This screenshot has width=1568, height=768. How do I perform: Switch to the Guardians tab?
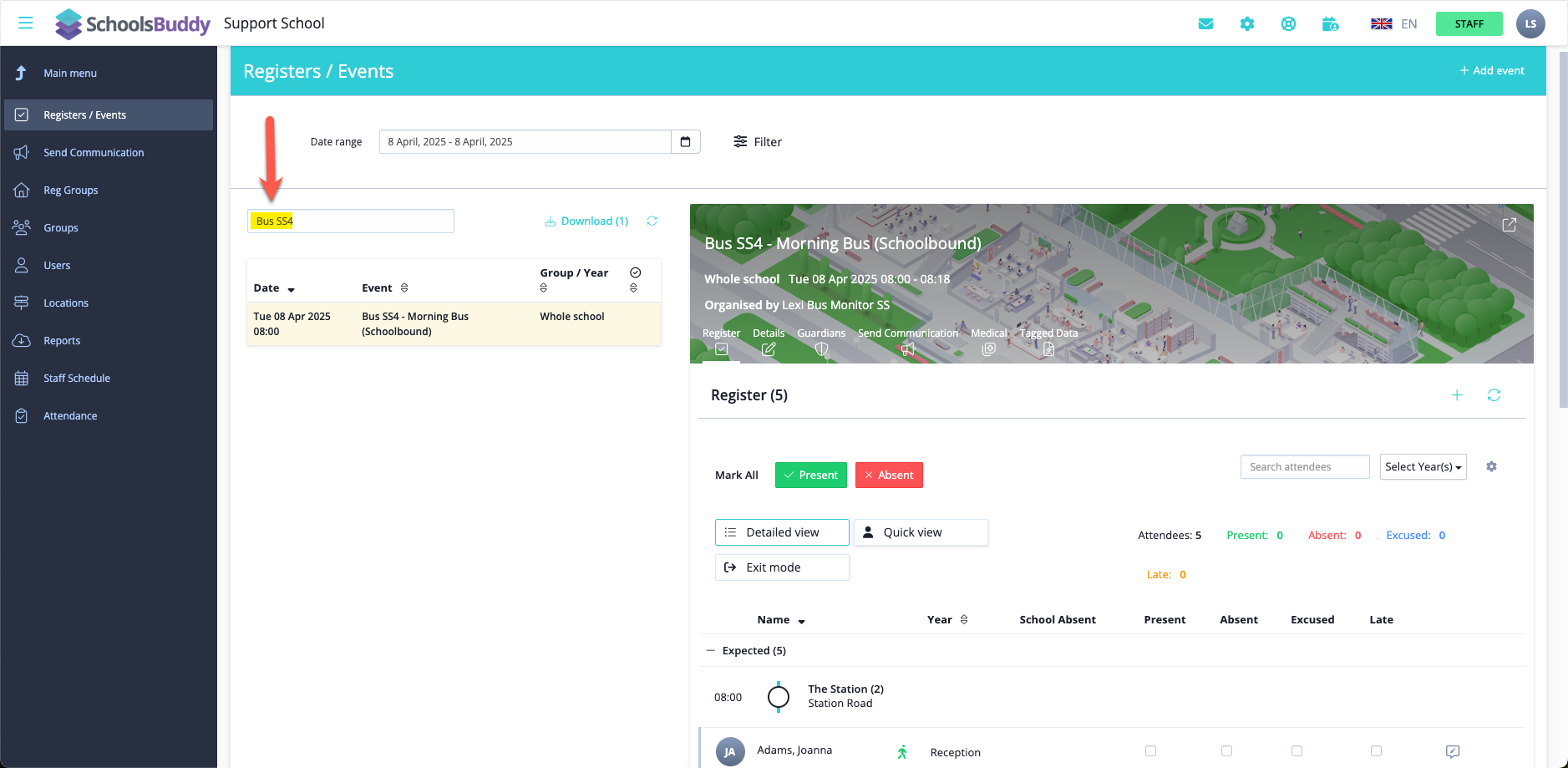821,341
